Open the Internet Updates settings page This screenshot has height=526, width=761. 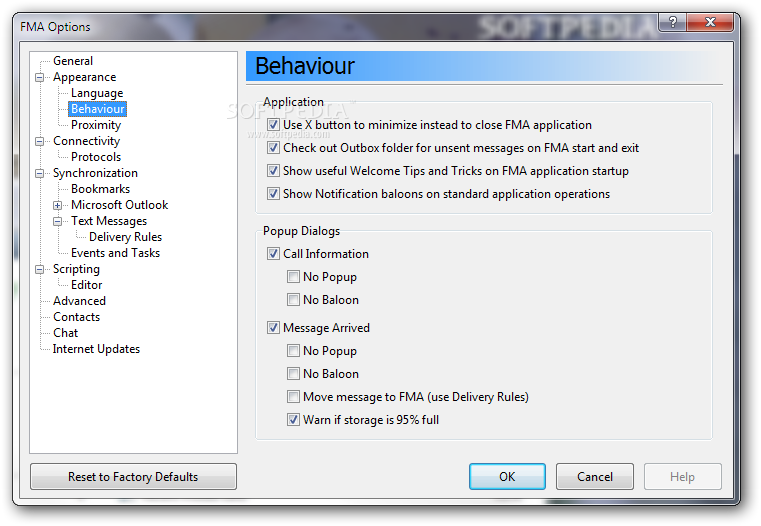[x=96, y=349]
